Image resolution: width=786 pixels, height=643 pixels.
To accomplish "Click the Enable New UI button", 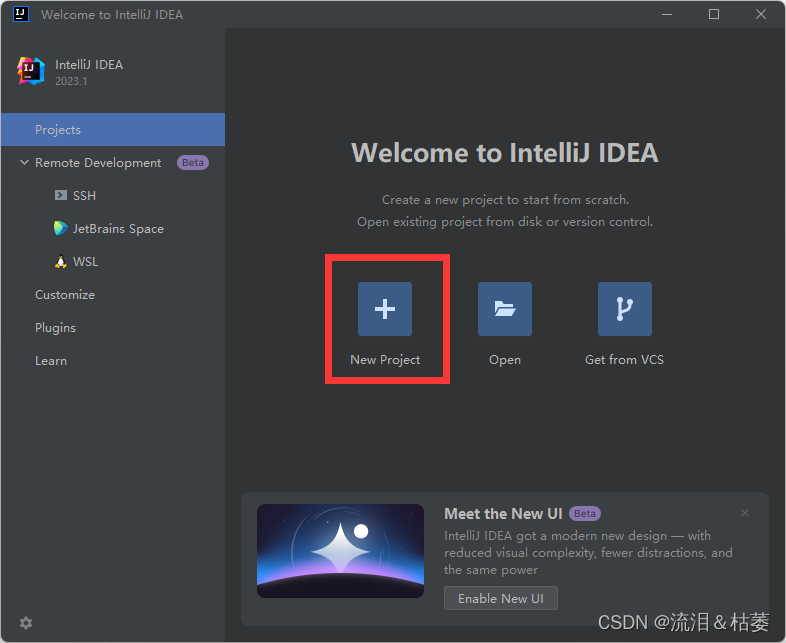I will [500, 598].
